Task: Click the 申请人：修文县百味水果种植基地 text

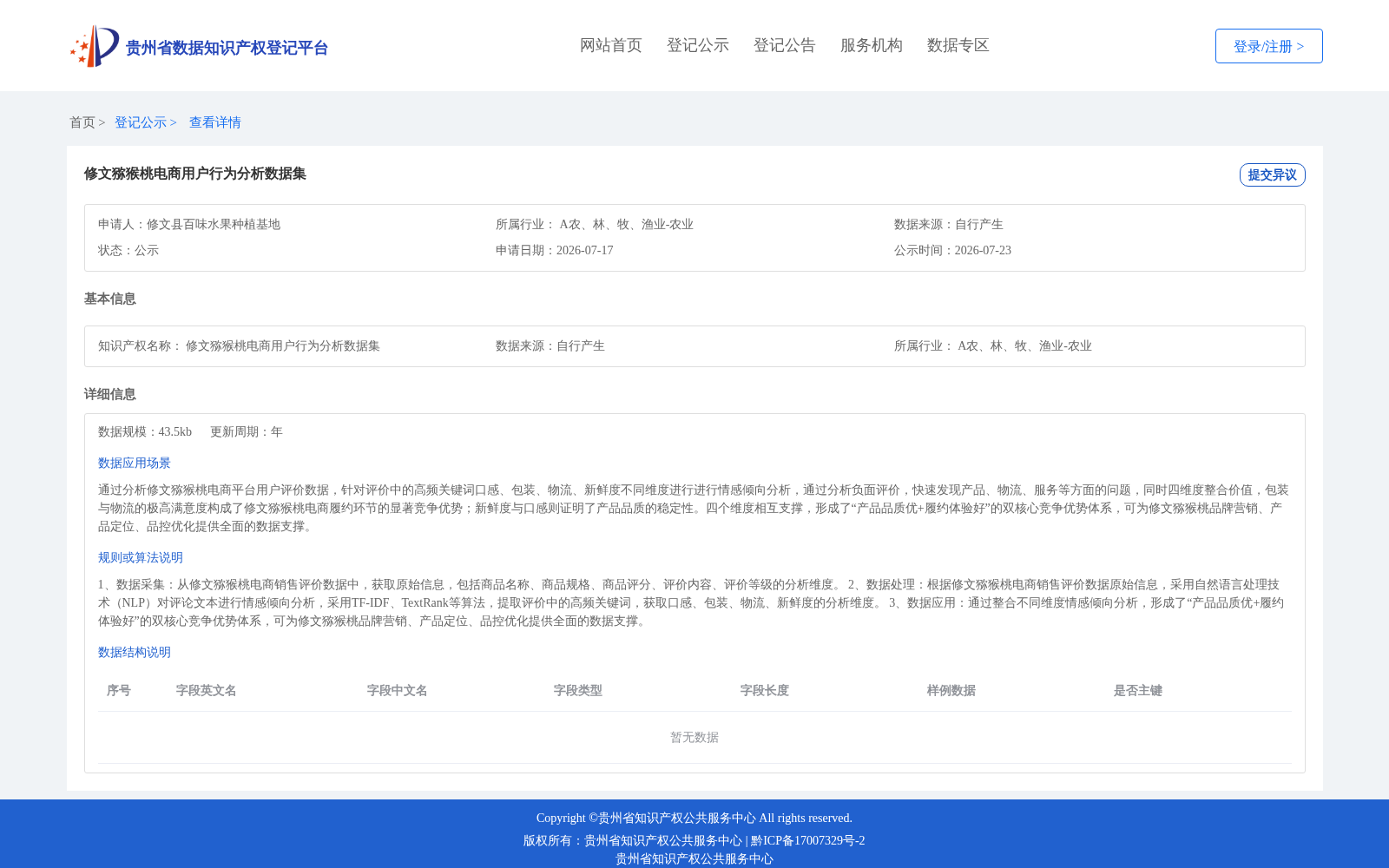Action: pos(189,224)
